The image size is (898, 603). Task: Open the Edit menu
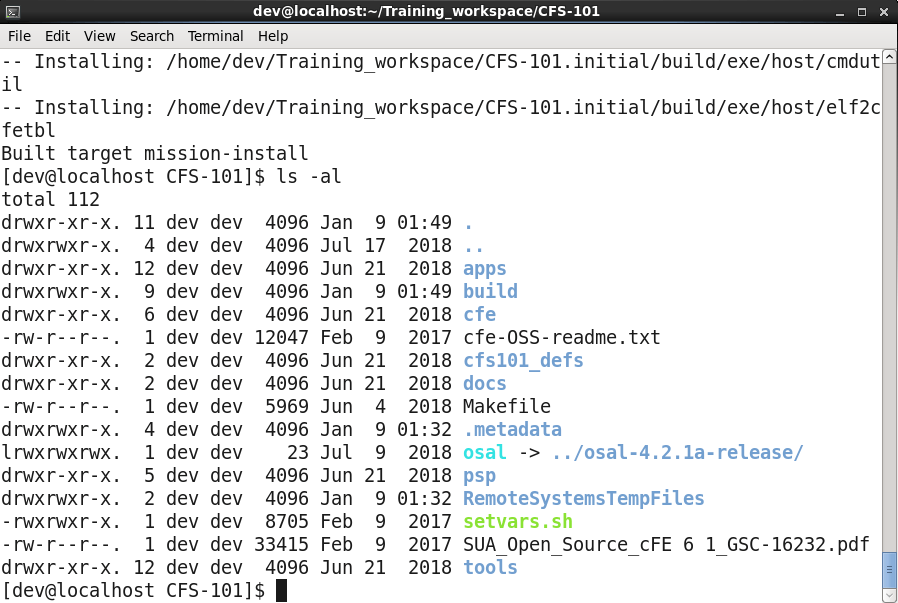(x=57, y=36)
